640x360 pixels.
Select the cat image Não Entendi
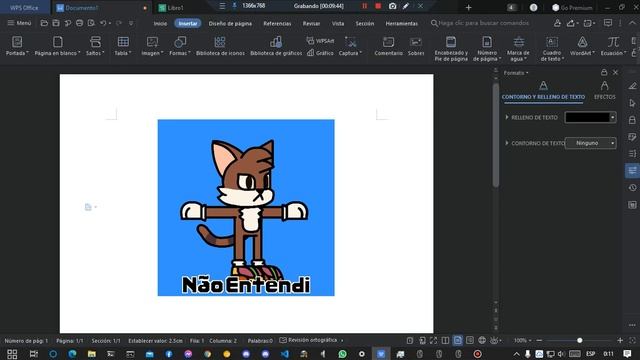pyautogui.click(x=246, y=208)
